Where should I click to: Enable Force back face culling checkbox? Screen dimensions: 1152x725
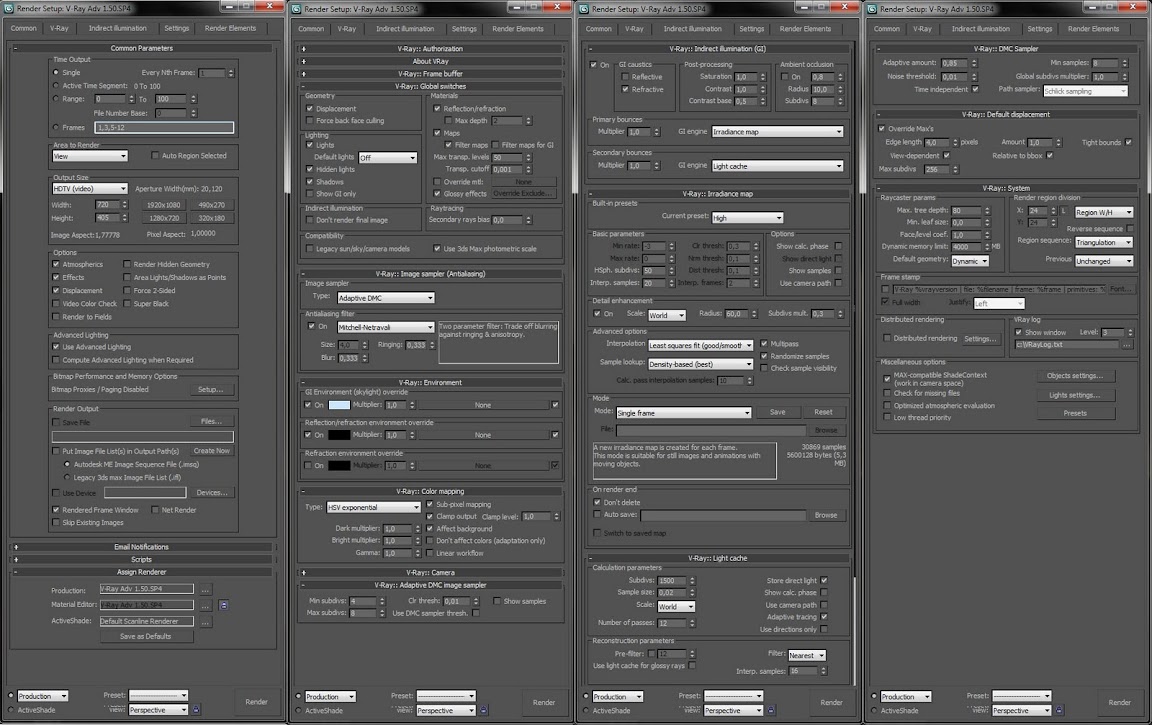click(x=309, y=120)
